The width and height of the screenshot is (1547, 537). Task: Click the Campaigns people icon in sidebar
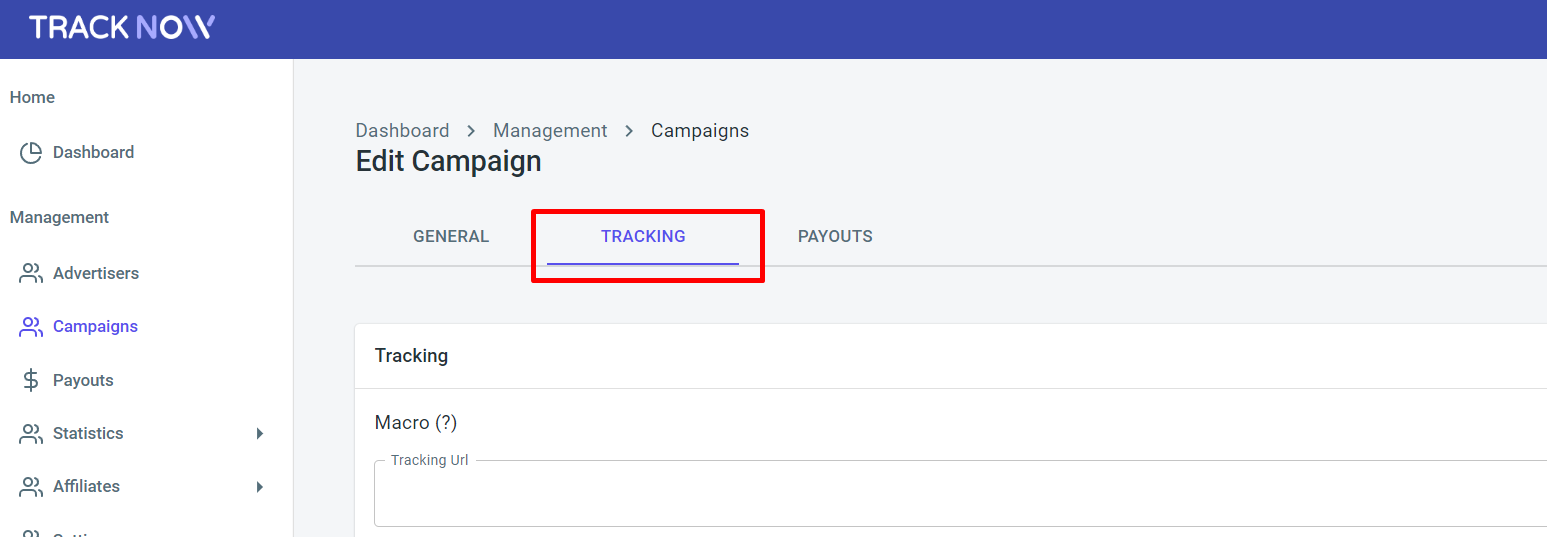(31, 327)
